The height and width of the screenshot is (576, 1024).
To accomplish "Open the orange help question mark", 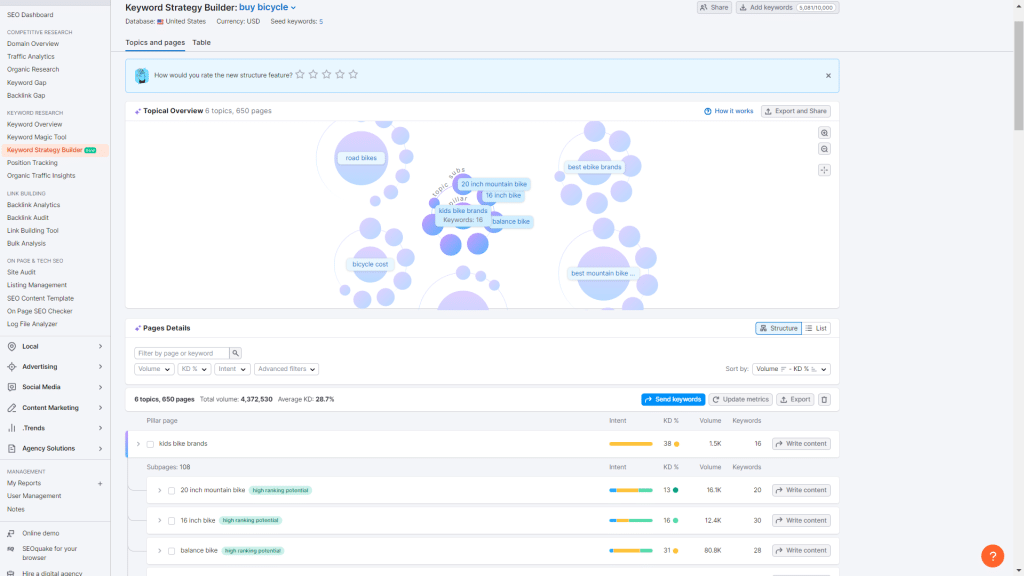I will tap(991, 555).
